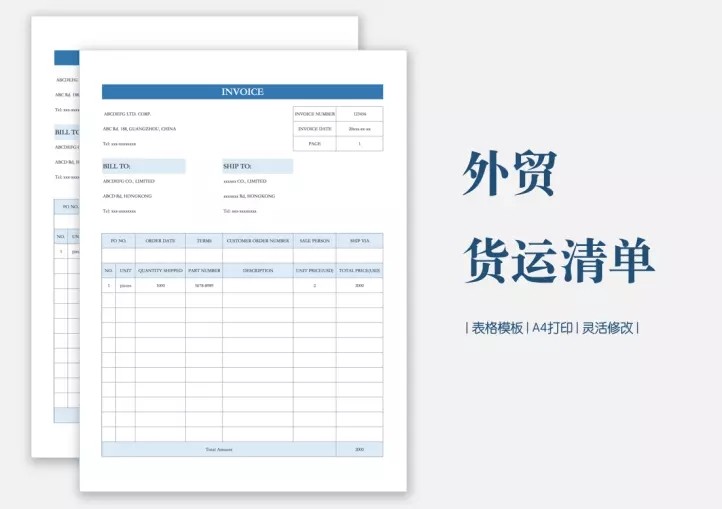Click the 'DESCRIPTION' column header
Screen dimensions: 722x509
(x=258, y=271)
